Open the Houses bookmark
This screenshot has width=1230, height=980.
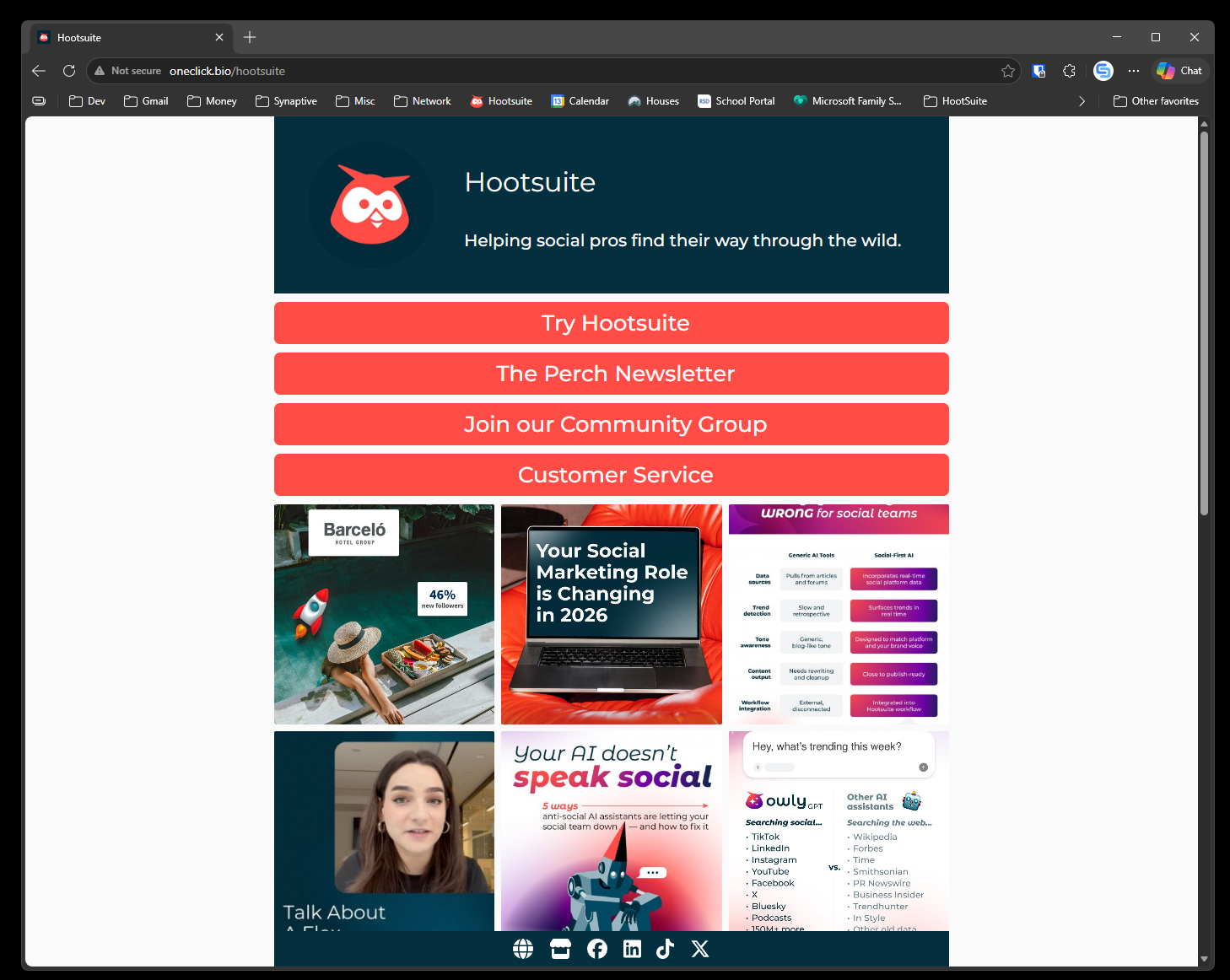coord(653,101)
